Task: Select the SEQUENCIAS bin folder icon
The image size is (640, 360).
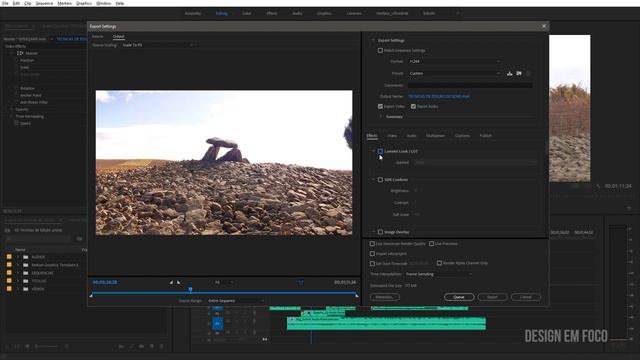Action: click(26, 273)
